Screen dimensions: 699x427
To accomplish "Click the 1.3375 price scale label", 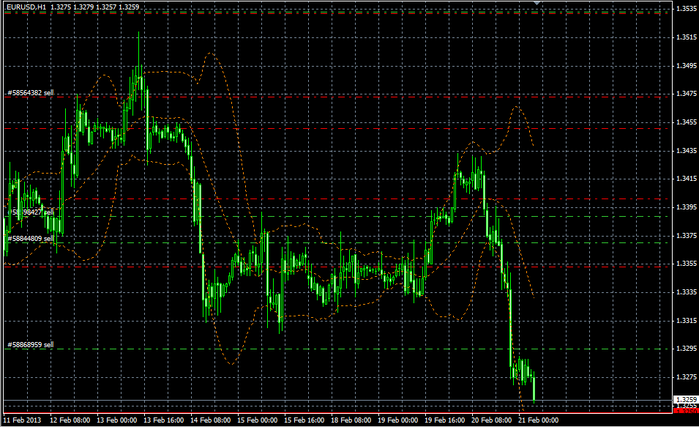I will point(687,235).
